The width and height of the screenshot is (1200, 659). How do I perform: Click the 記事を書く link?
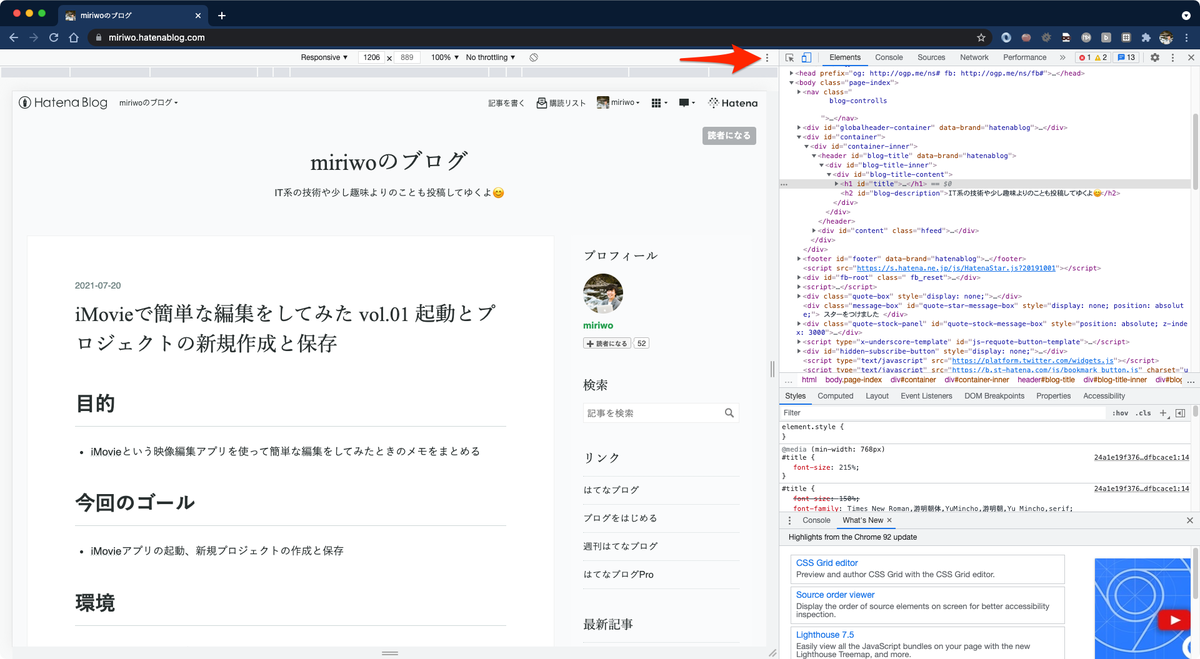(x=506, y=103)
